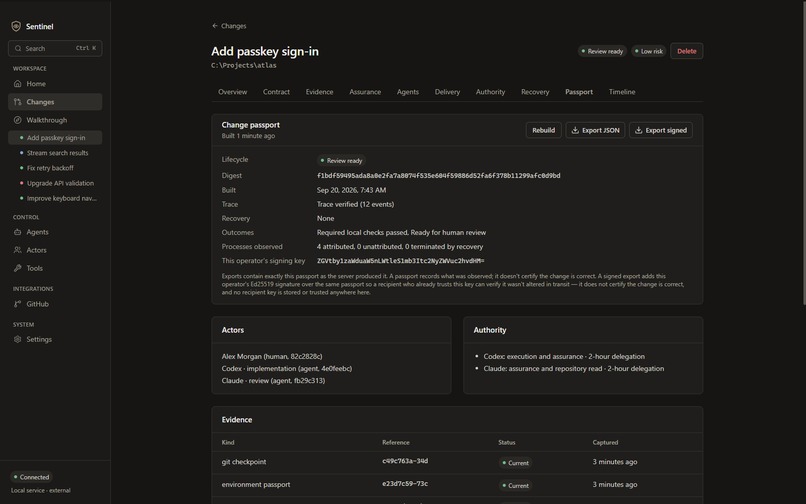Open the Home page

tap(55, 83)
